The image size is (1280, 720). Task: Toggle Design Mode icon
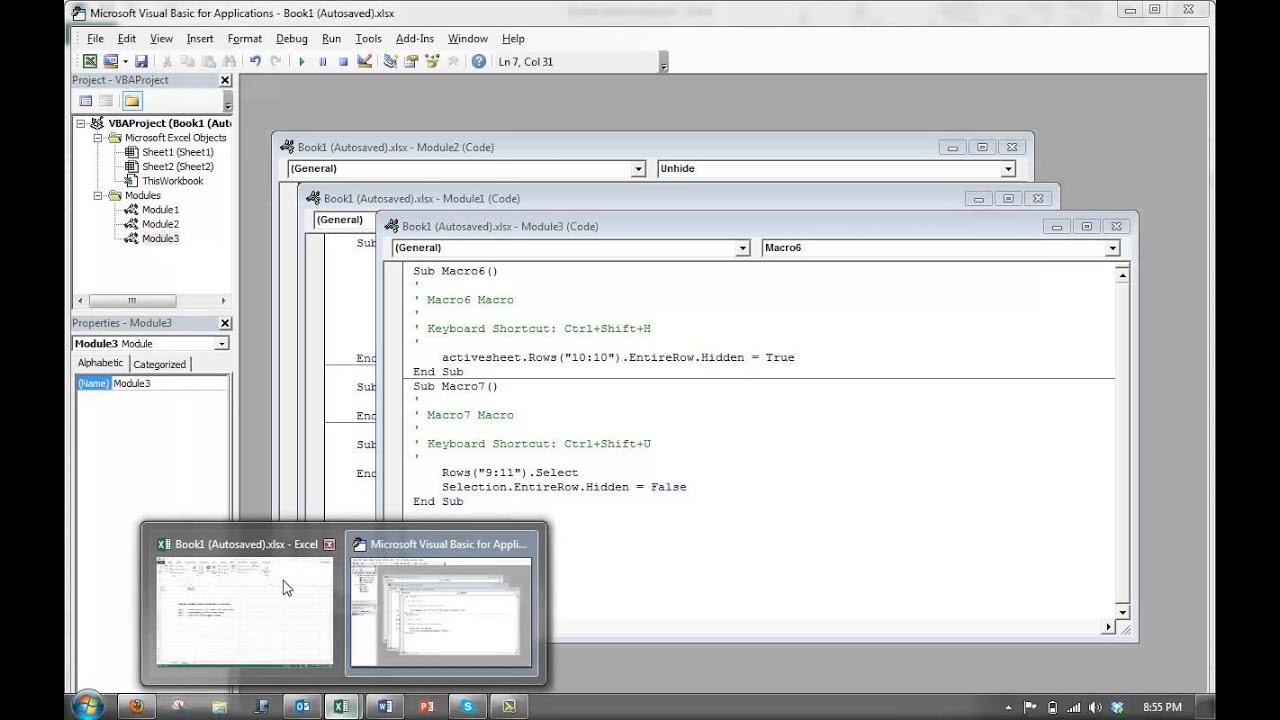(364, 62)
